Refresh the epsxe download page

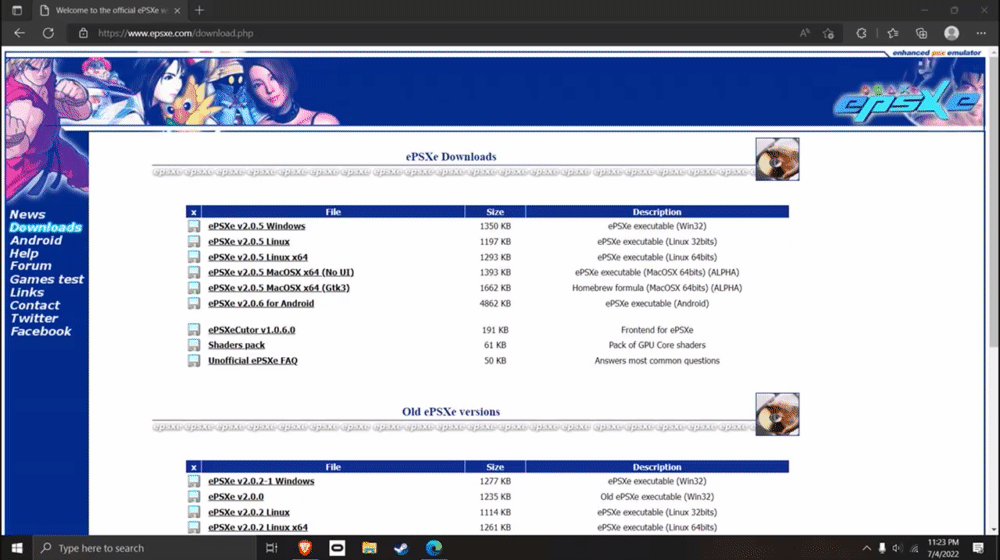48,33
